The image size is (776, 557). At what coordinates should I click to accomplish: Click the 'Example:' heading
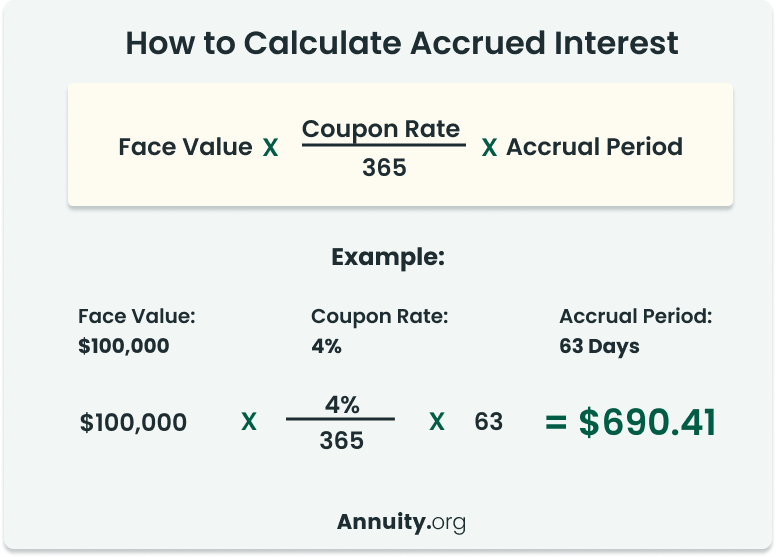pos(388,257)
